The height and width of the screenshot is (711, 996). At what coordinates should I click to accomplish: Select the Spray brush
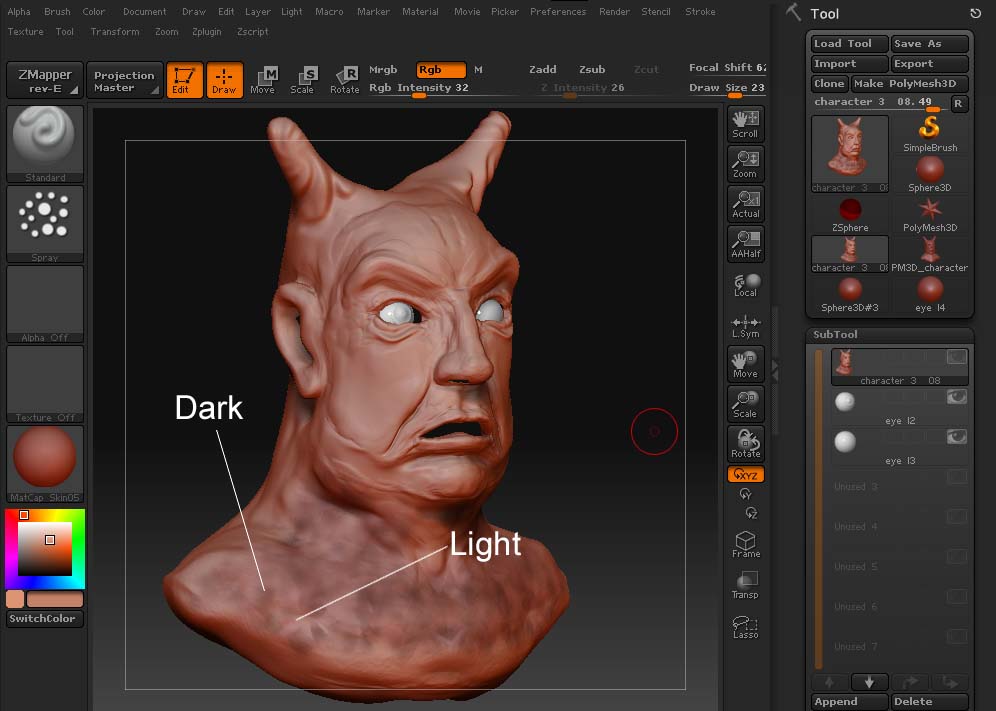44,222
